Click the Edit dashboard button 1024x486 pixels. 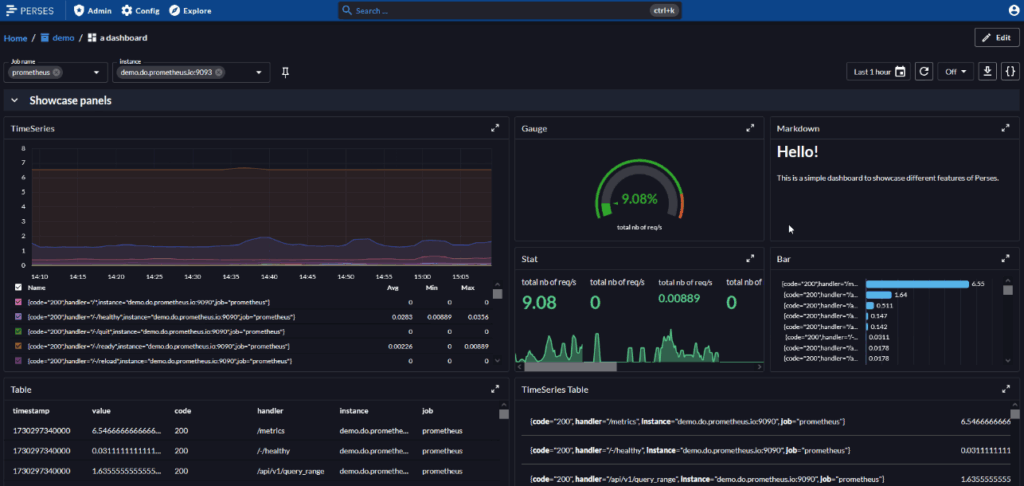(997, 37)
